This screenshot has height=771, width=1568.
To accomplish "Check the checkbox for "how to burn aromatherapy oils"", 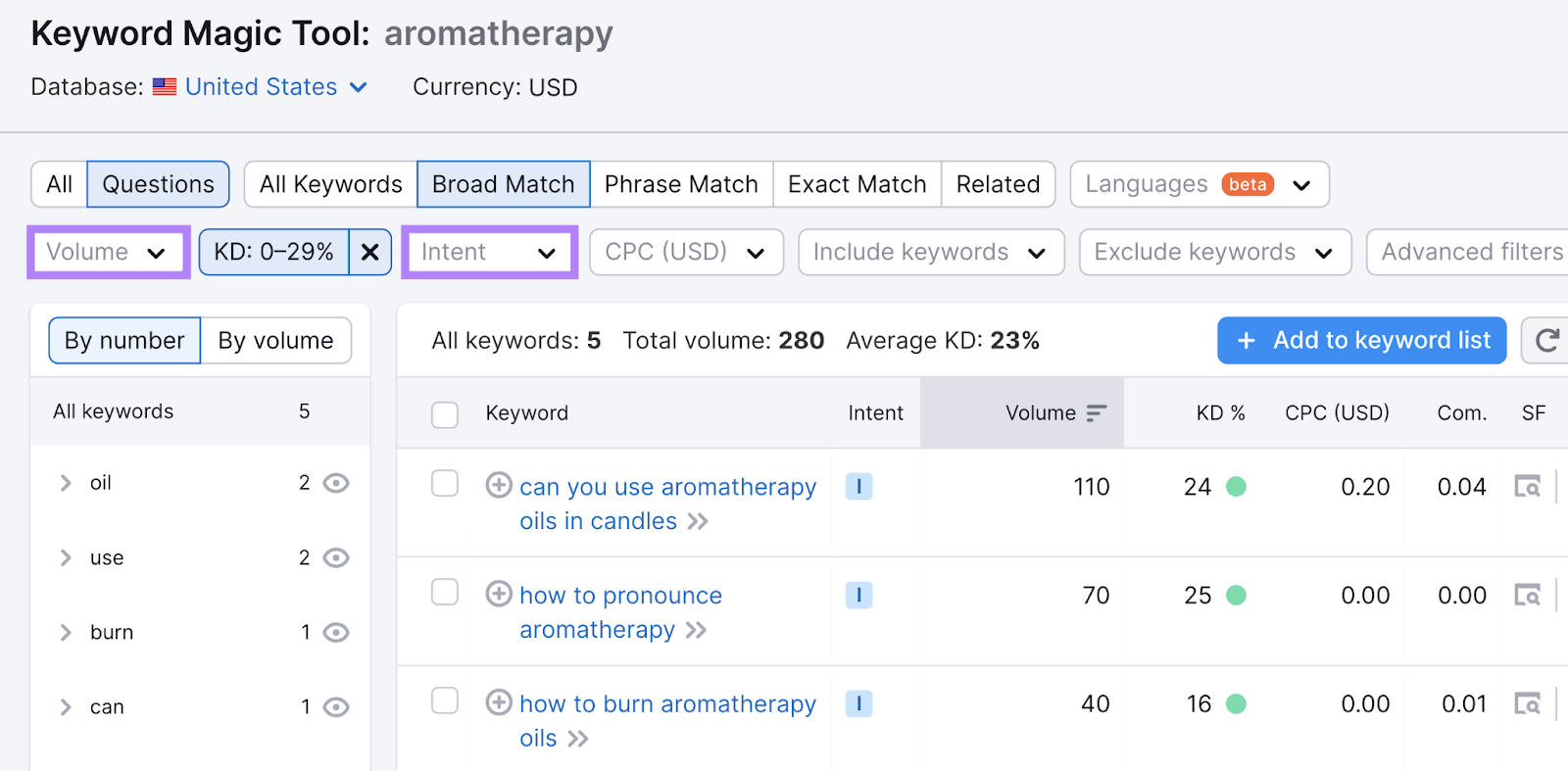I will tap(445, 700).
